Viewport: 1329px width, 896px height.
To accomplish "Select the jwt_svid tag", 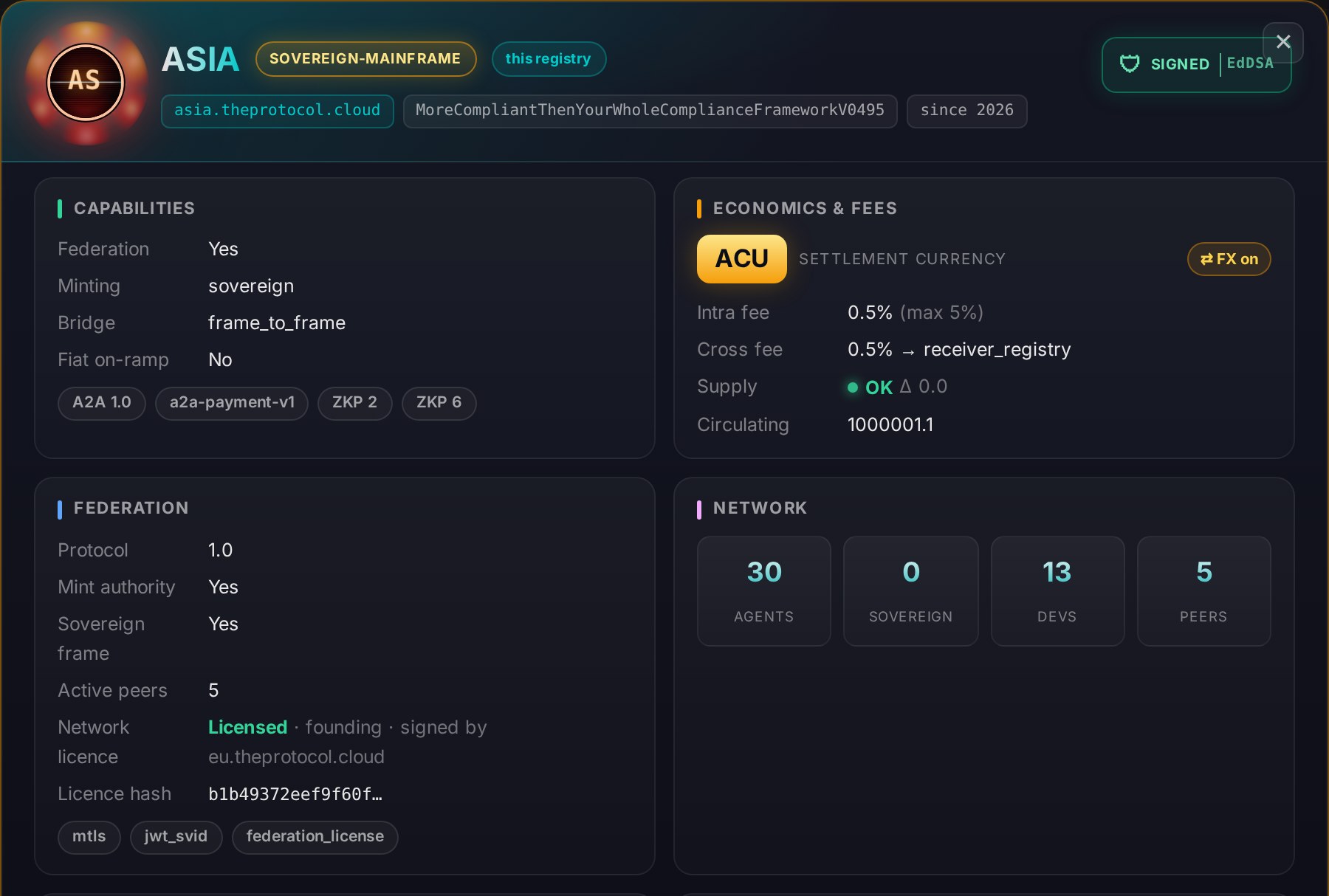I will click(x=176, y=837).
